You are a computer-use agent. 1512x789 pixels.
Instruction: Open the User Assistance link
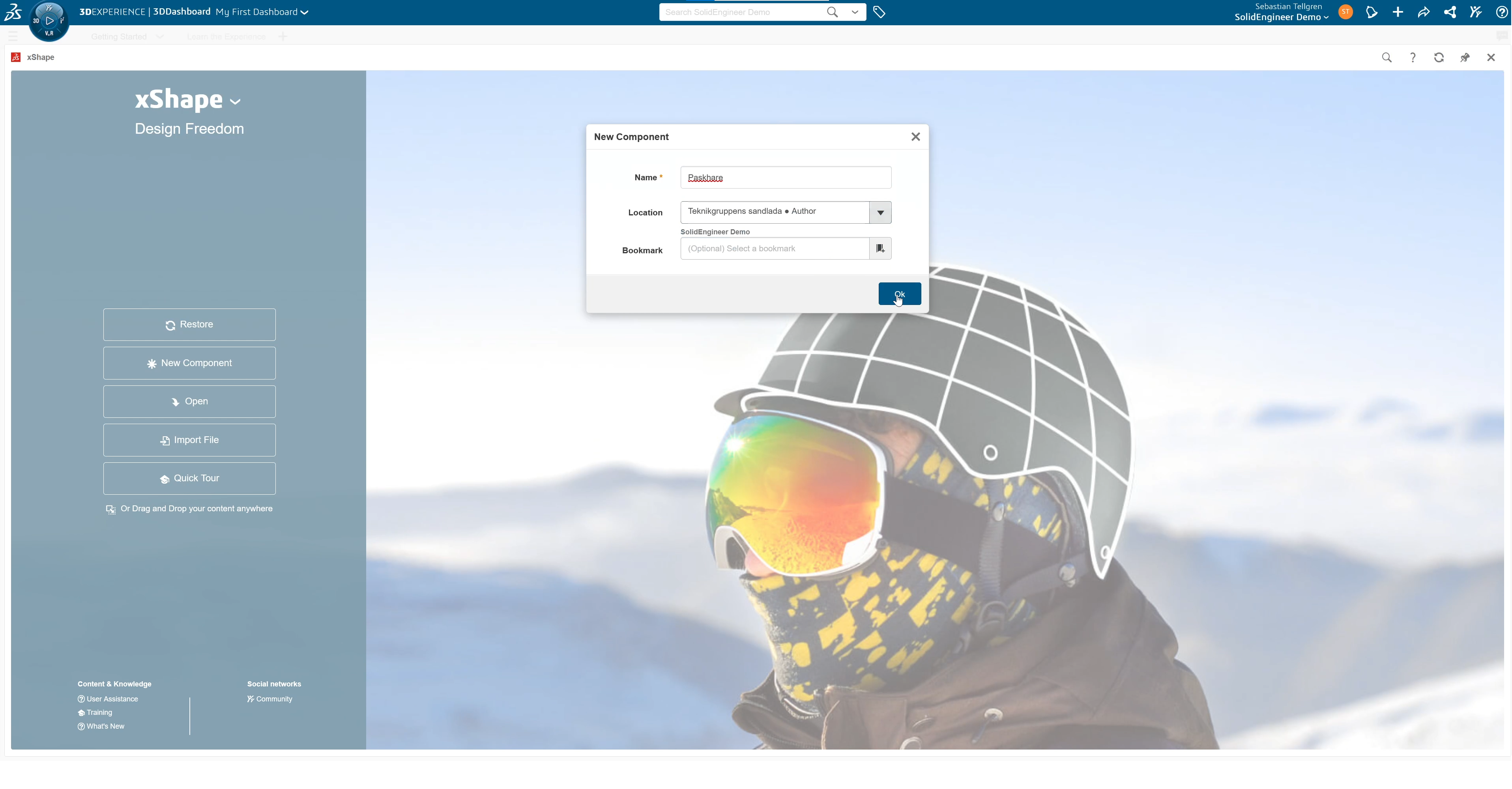(x=112, y=699)
